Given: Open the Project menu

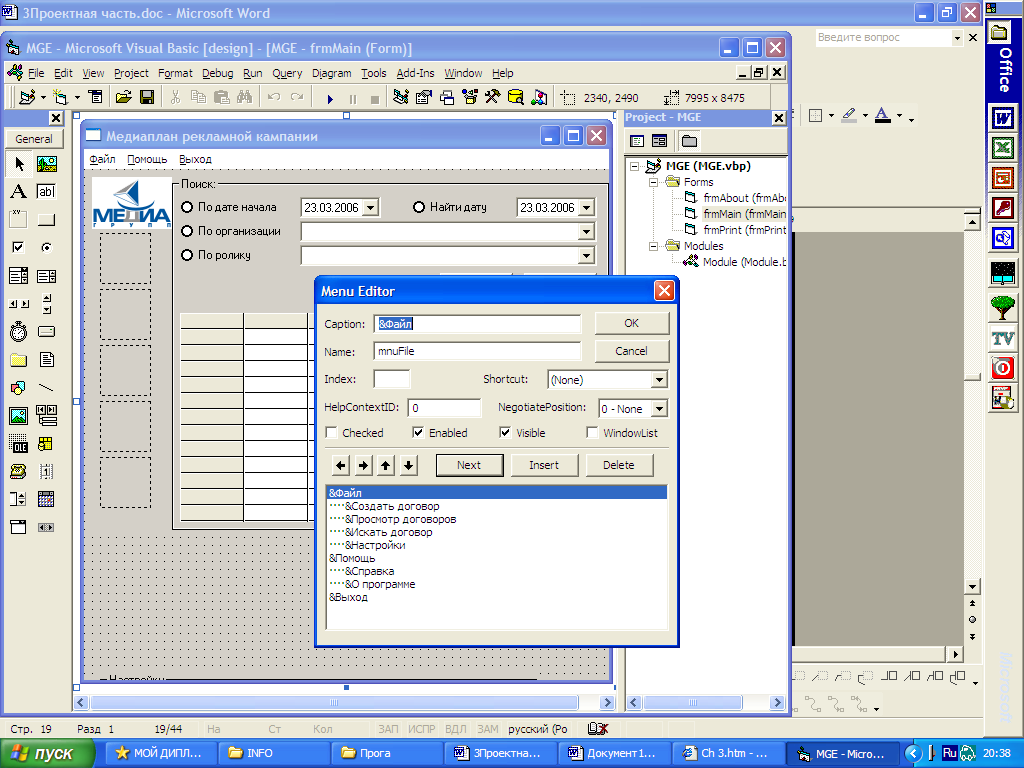Looking at the screenshot, I should (131, 73).
